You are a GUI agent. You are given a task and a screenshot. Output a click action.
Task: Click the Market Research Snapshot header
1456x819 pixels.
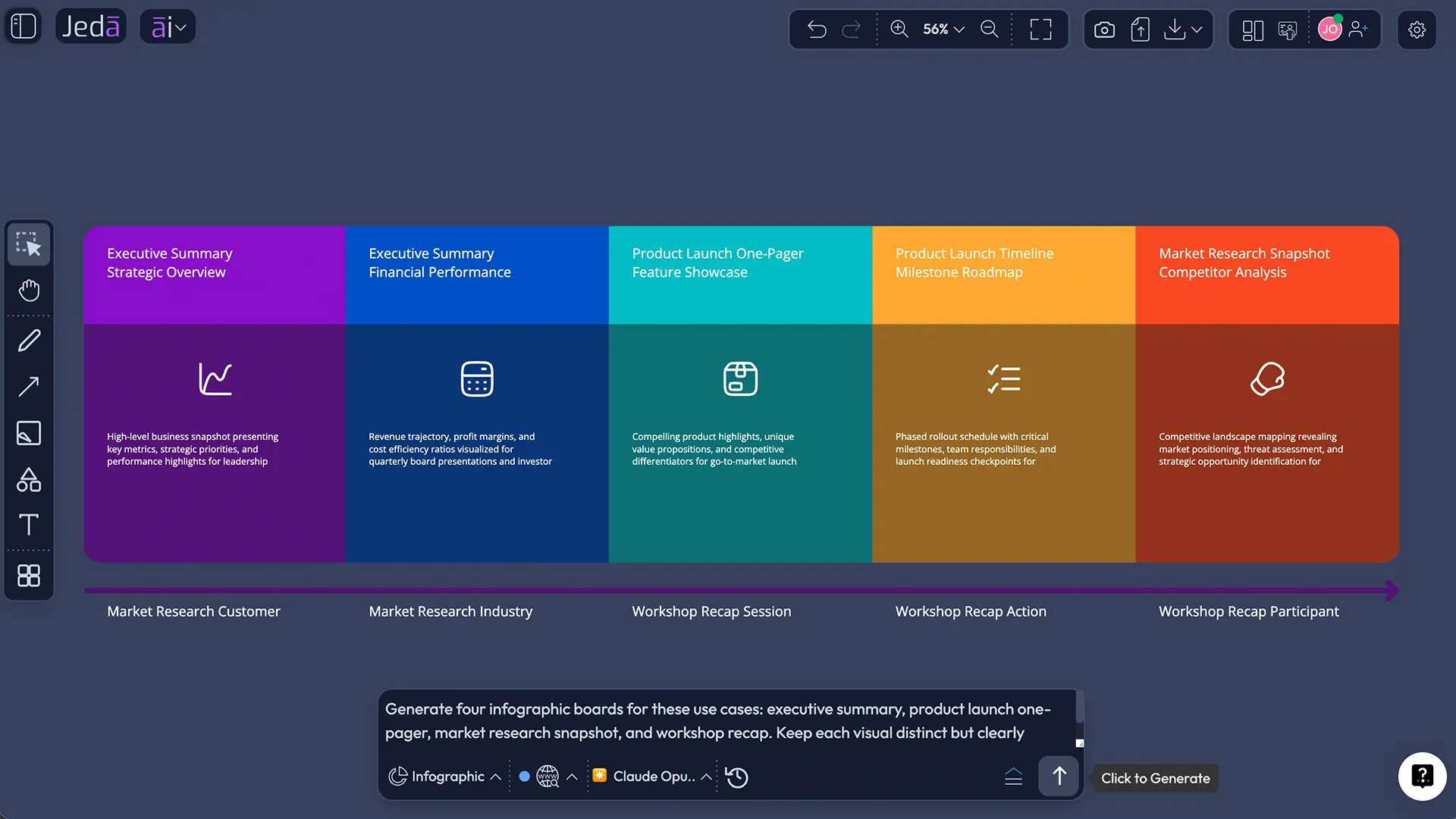pos(1267,275)
